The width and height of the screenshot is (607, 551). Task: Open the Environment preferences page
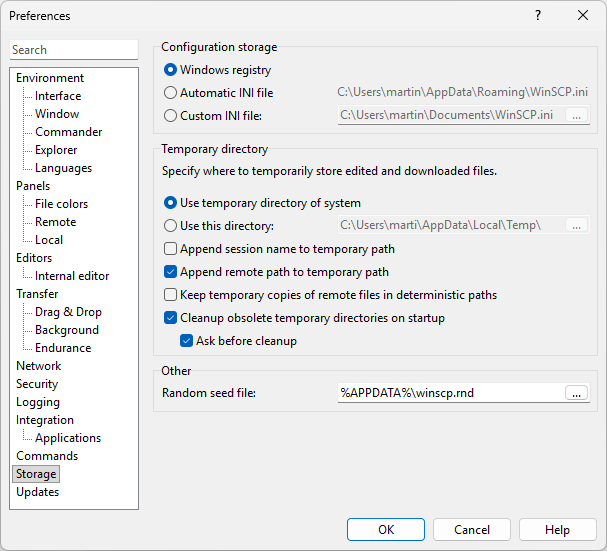[x=50, y=78]
